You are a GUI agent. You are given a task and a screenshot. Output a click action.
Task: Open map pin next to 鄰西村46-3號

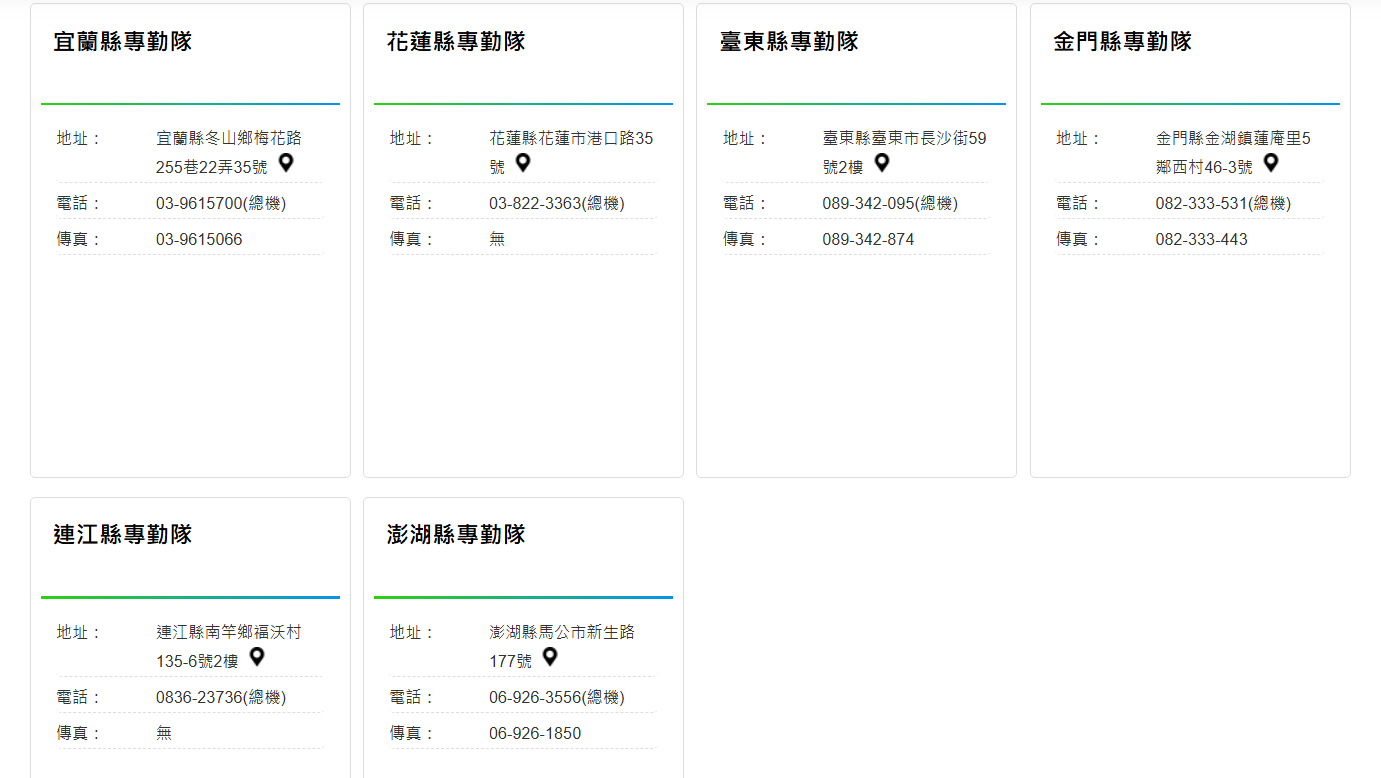pyautogui.click(x=1271, y=163)
